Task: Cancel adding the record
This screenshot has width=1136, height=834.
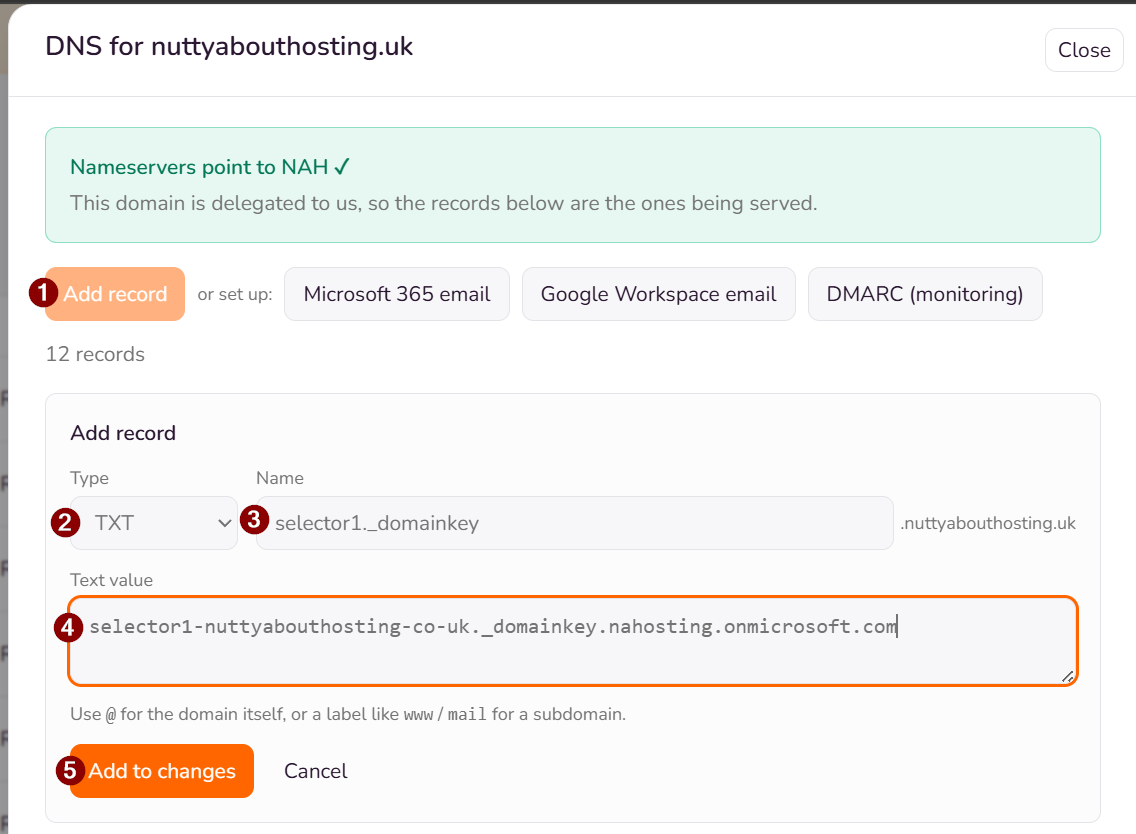Action: (316, 771)
